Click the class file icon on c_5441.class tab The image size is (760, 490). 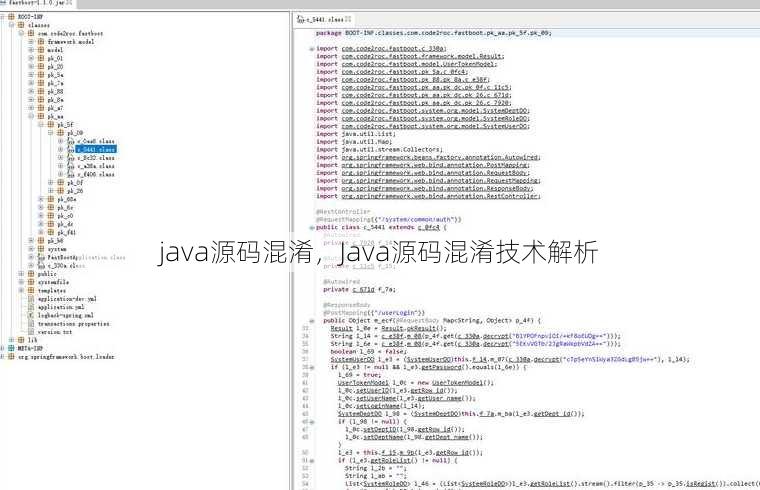coord(301,19)
